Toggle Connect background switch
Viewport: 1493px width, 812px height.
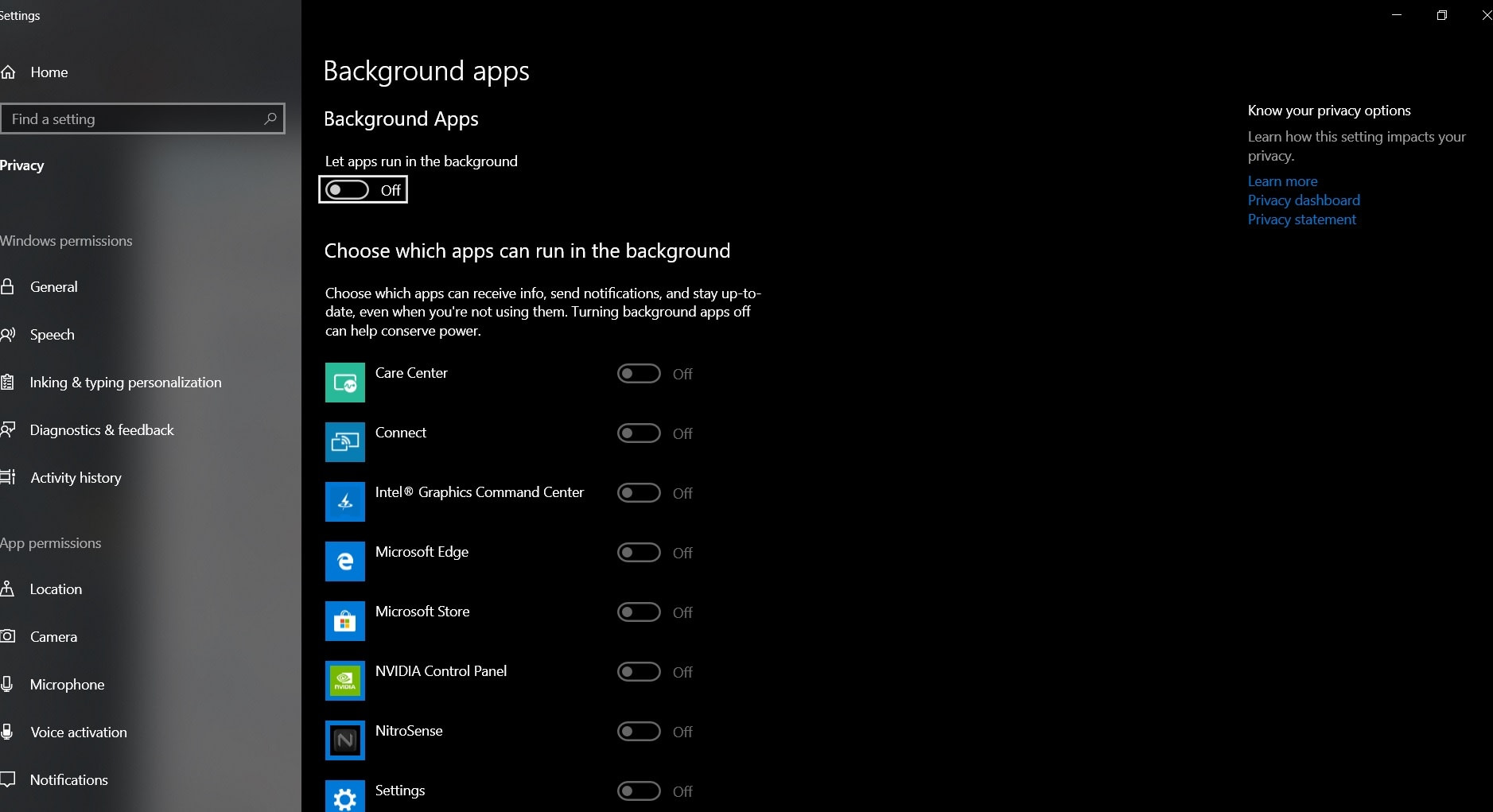pyautogui.click(x=639, y=433)
